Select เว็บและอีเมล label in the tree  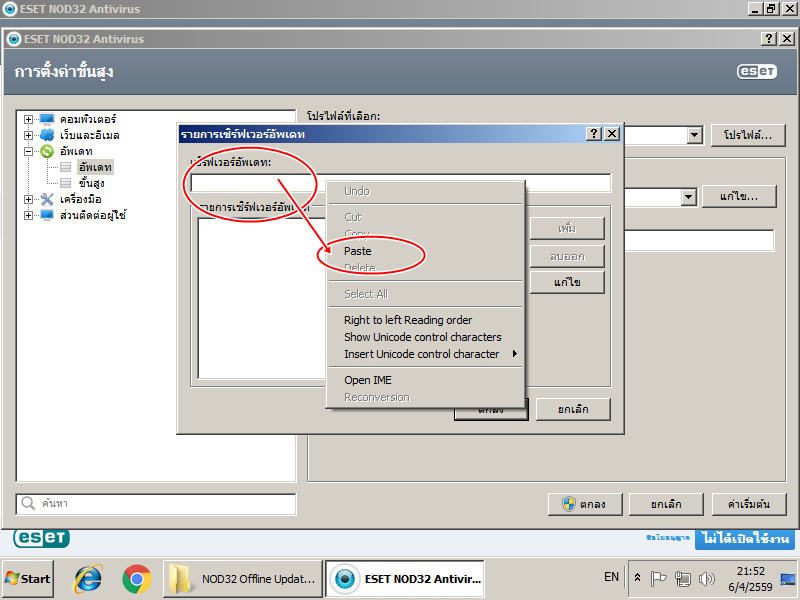pos(89,135)
